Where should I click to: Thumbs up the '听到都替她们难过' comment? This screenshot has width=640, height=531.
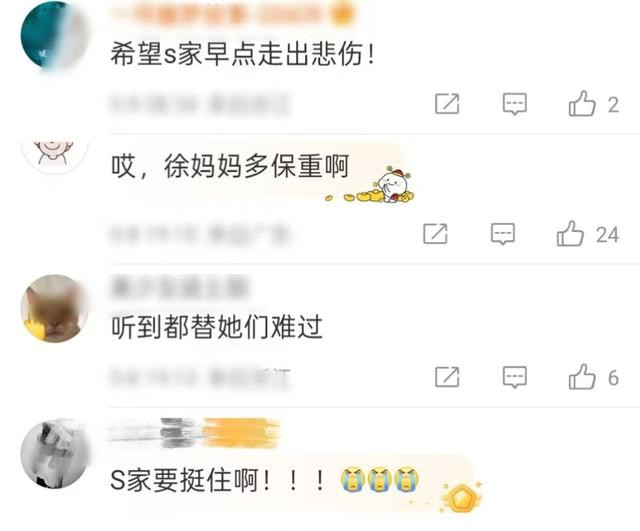pos(582,377)
